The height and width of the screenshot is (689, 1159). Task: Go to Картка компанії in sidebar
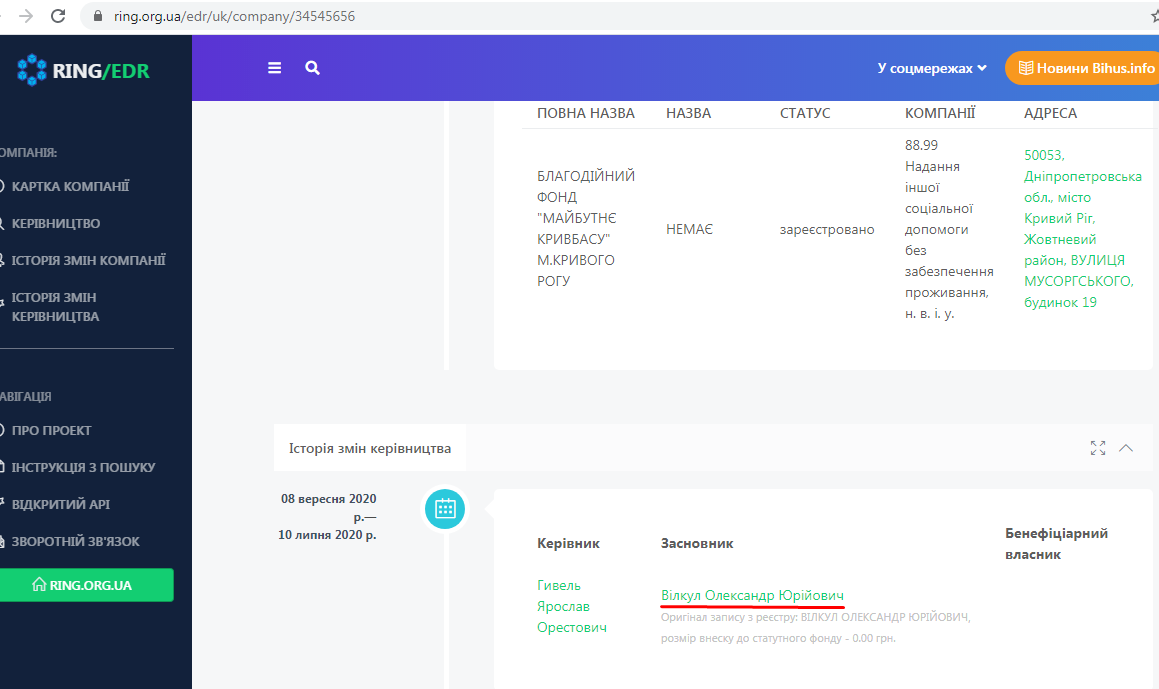pos(70,186)
